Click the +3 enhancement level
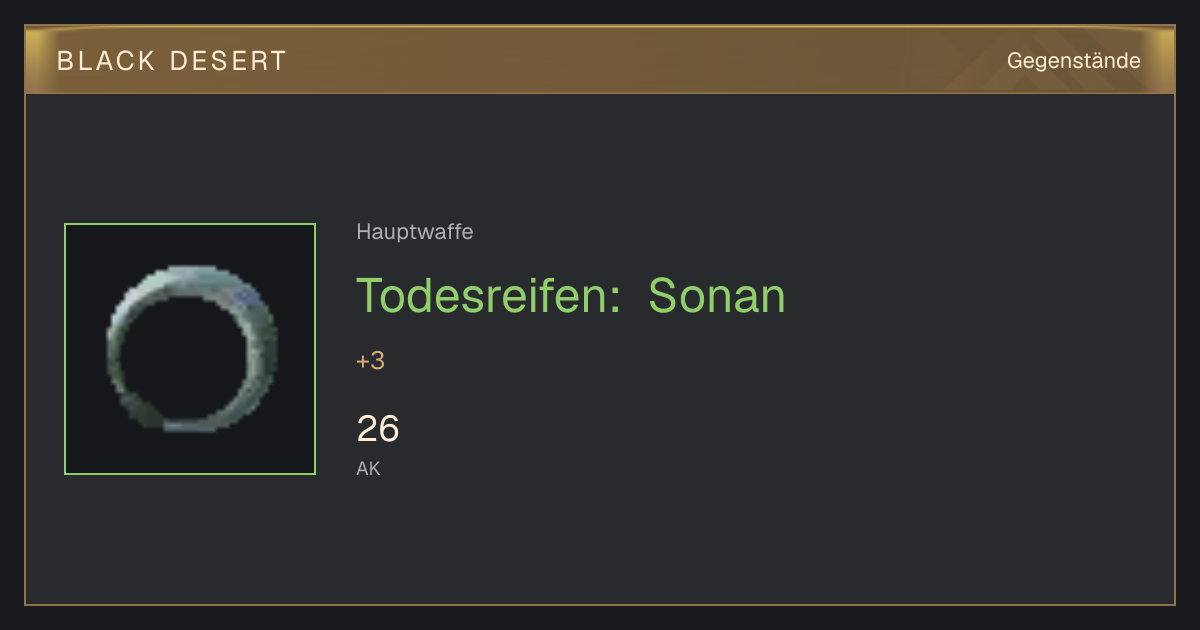This screenshot has height=630, width=1200. tap(370, 361)
